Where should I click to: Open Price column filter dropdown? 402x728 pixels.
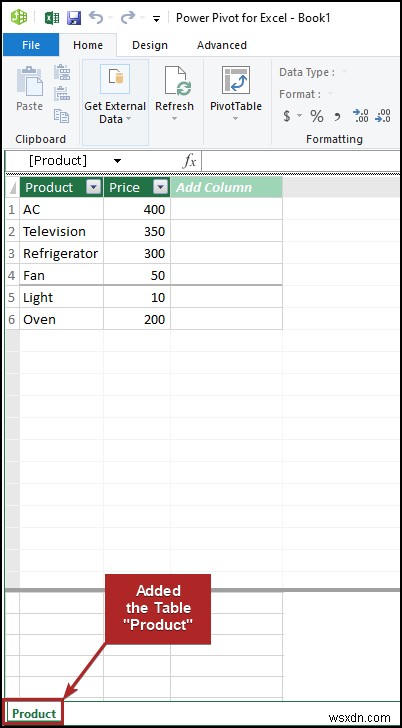click(x=161, y=187)
